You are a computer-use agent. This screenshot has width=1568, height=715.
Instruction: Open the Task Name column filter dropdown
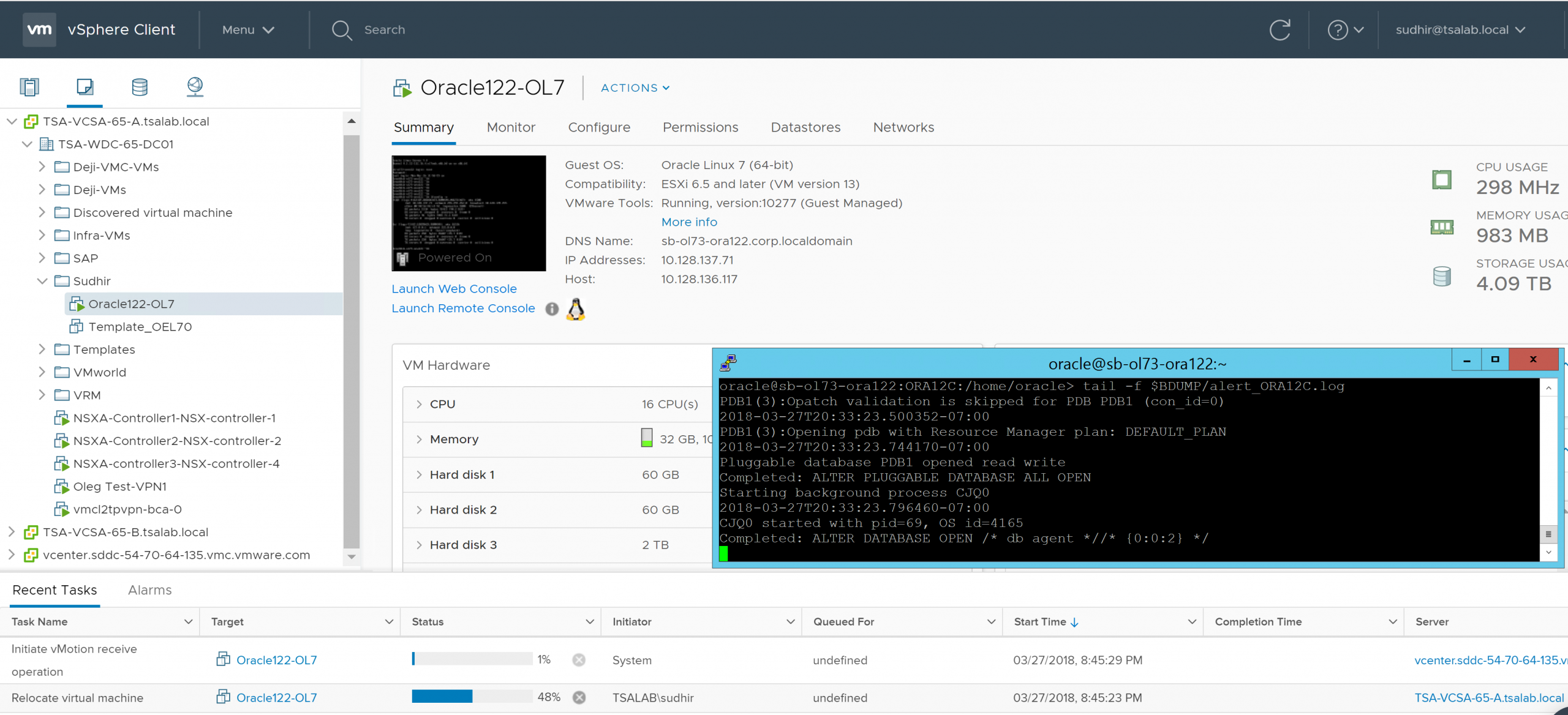188,622
